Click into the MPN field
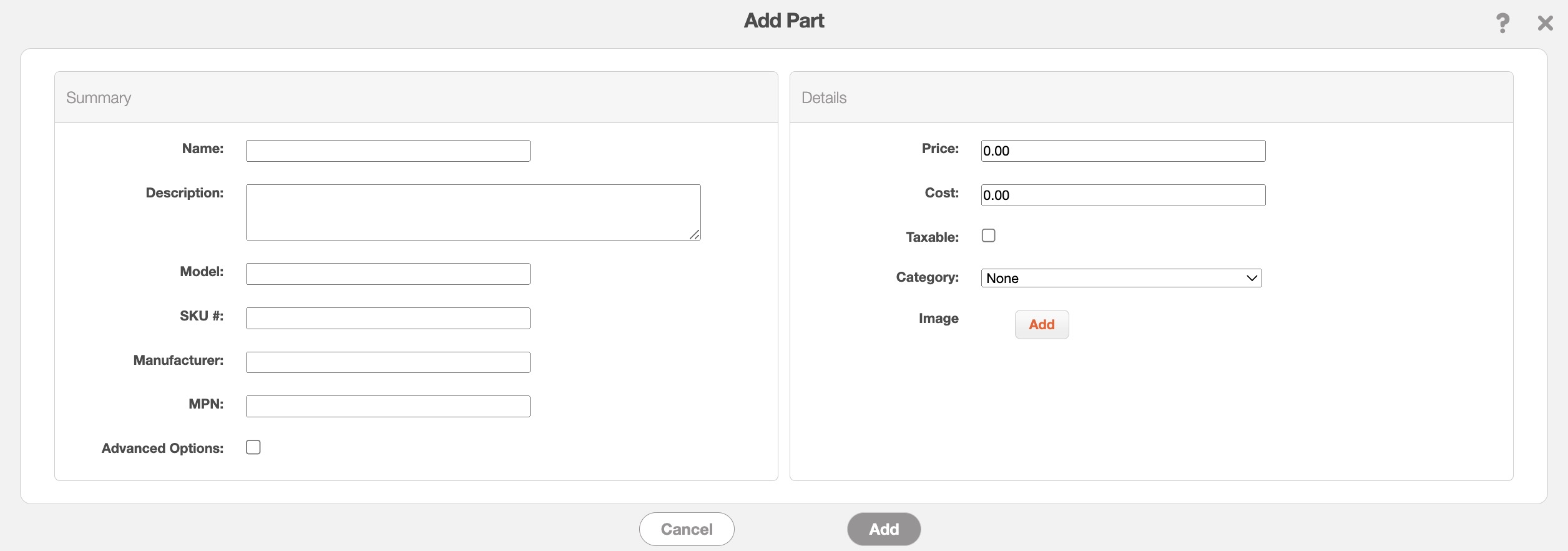1568x551 pixels. (x=388, y=406)
